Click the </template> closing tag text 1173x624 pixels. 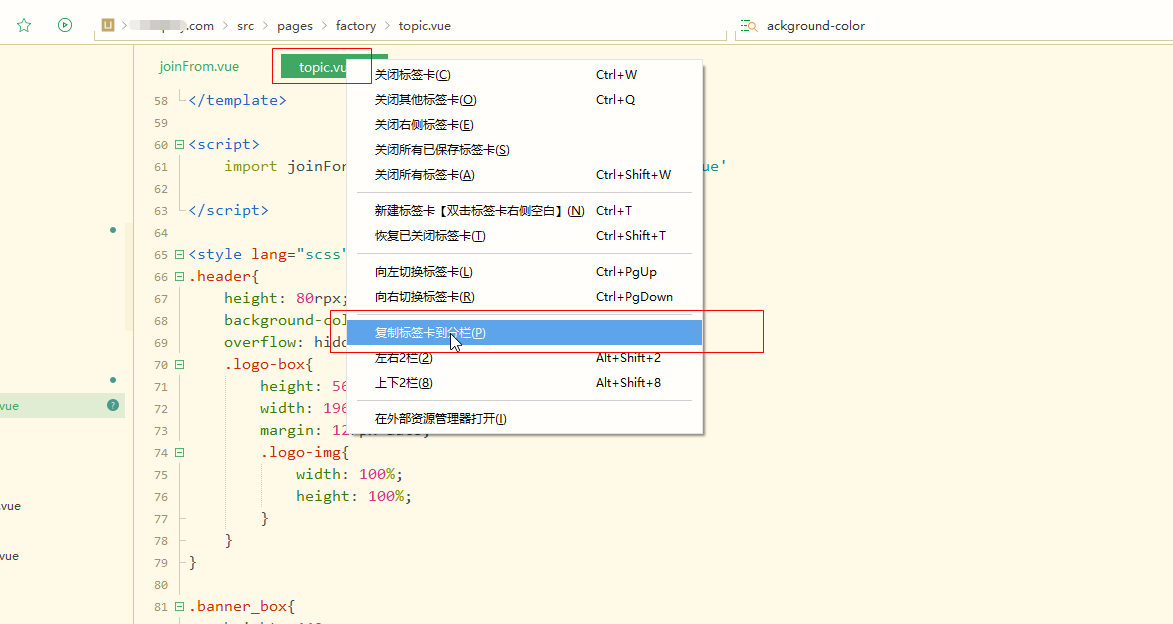(237, 100)
